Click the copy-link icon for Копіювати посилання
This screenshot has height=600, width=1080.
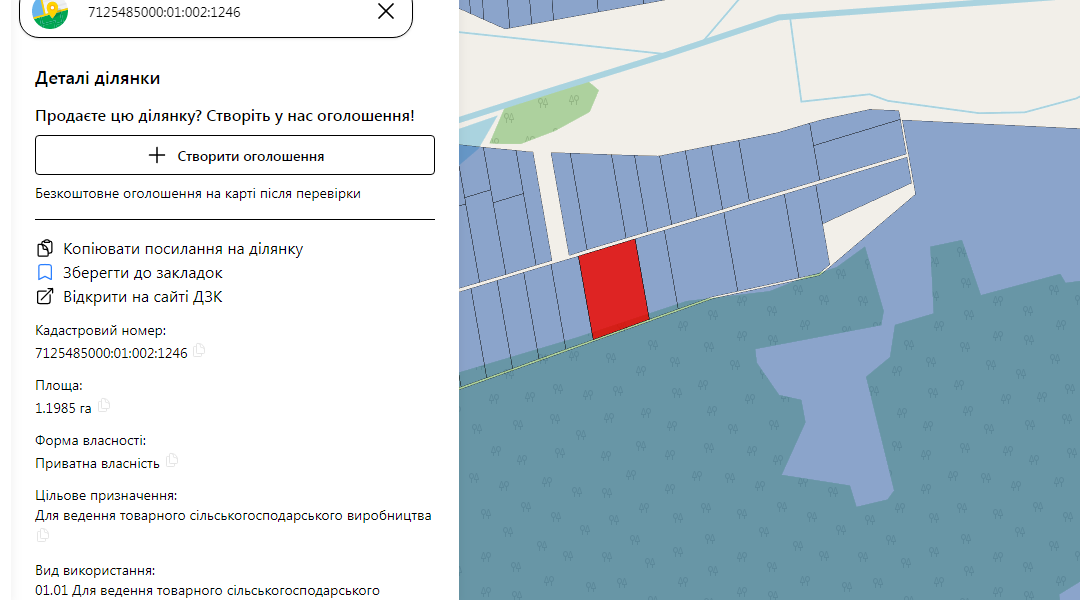click(x=44, y=248)
